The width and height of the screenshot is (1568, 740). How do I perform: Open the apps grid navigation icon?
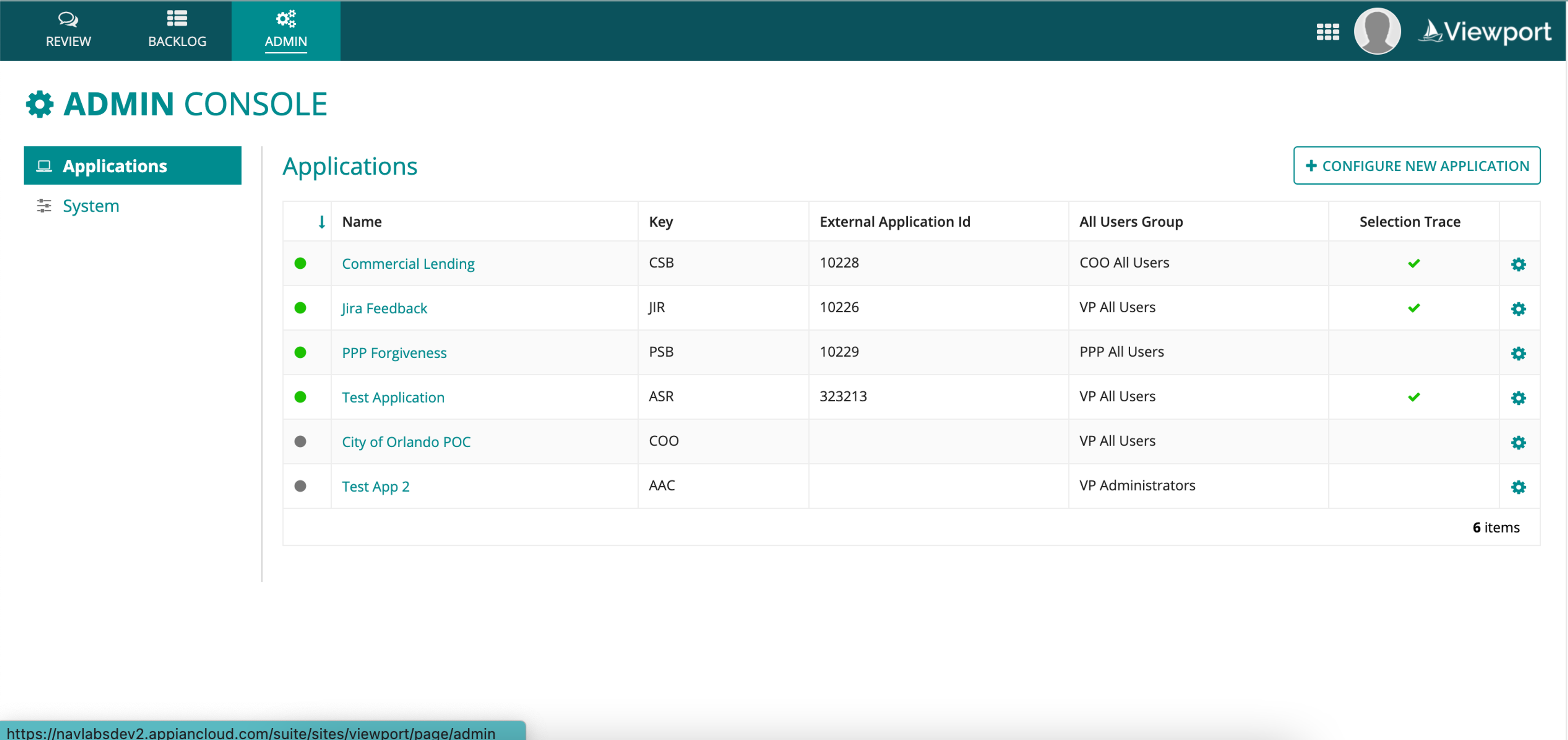[1327, 31]
